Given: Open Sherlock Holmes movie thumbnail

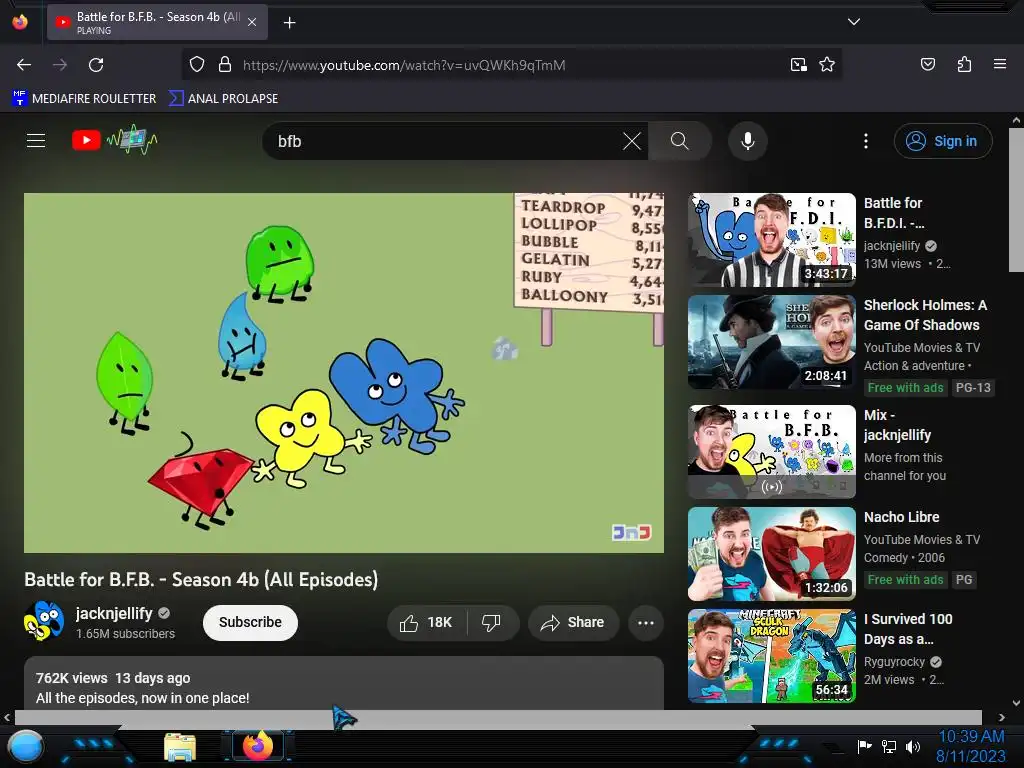Looking at the screenshot, I should coord(771,342).
